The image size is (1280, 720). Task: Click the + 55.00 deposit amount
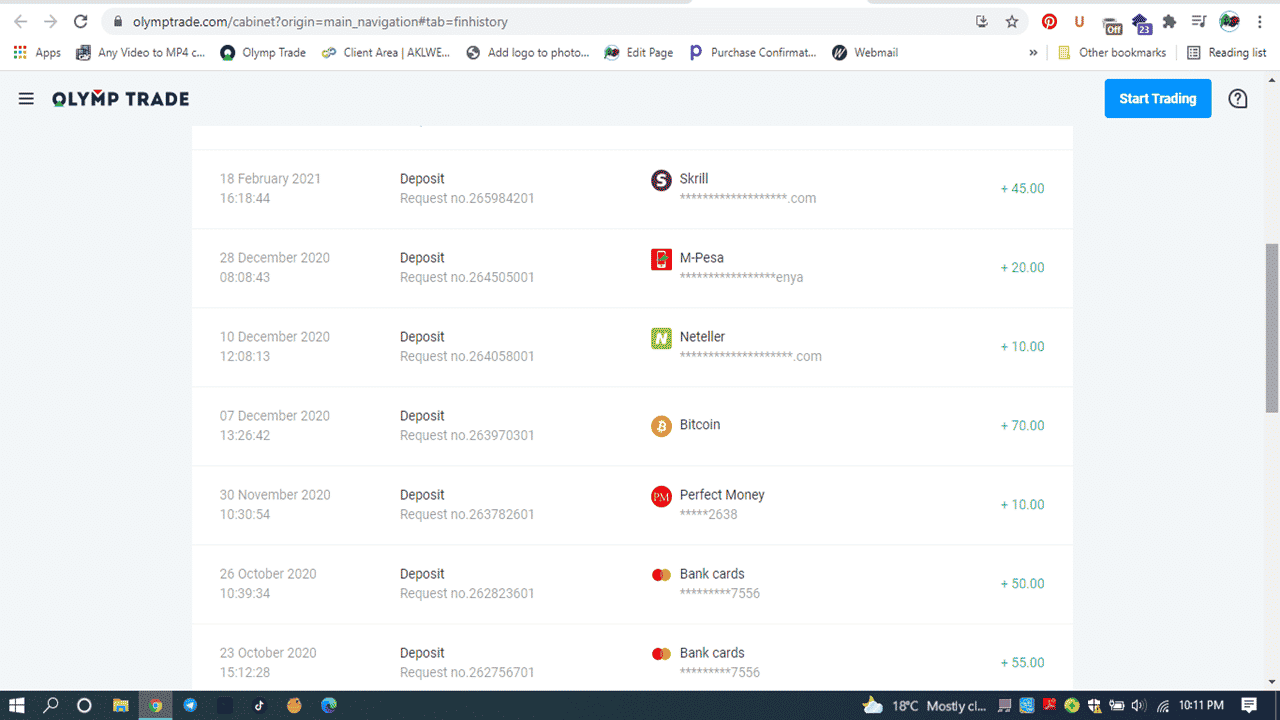(1022, 662)
